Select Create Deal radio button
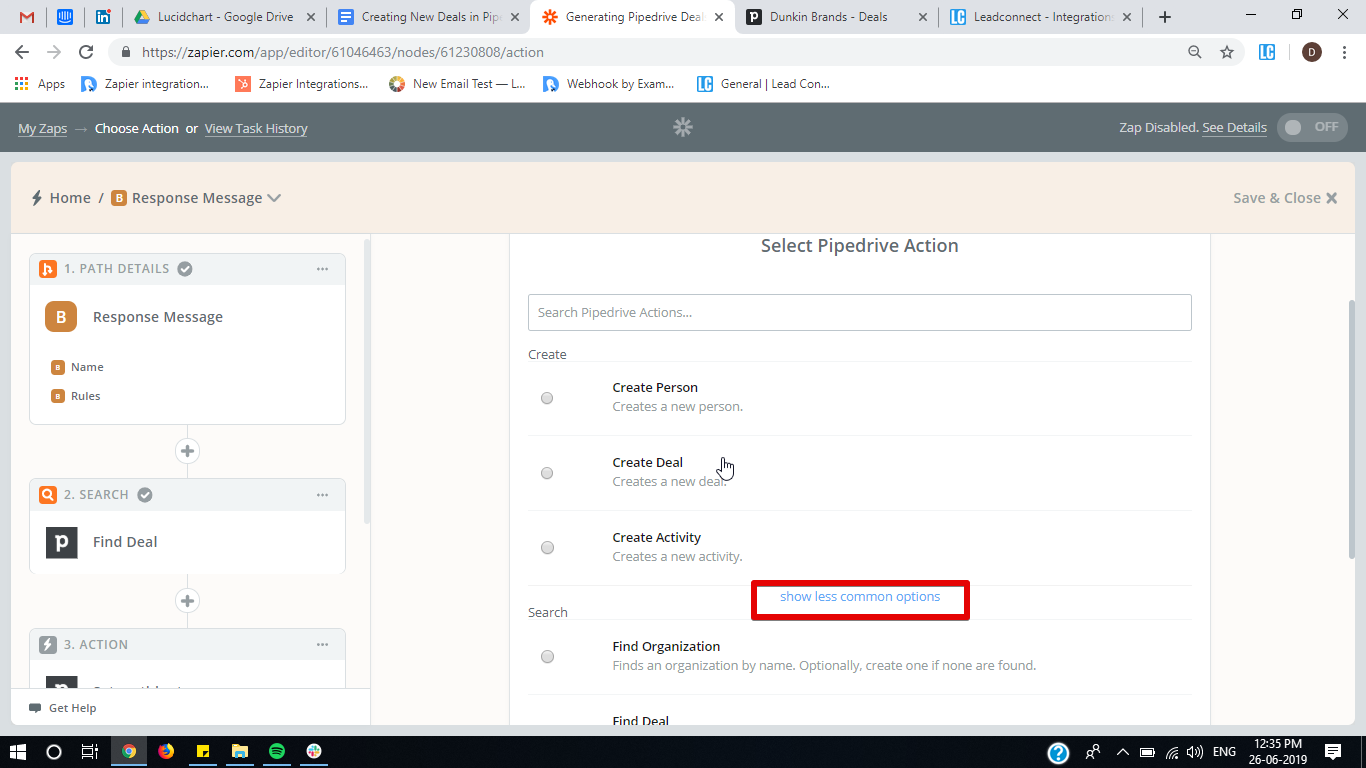This screenshot has width=1366, height=768. pyautogui.click(x=547, y=473)
